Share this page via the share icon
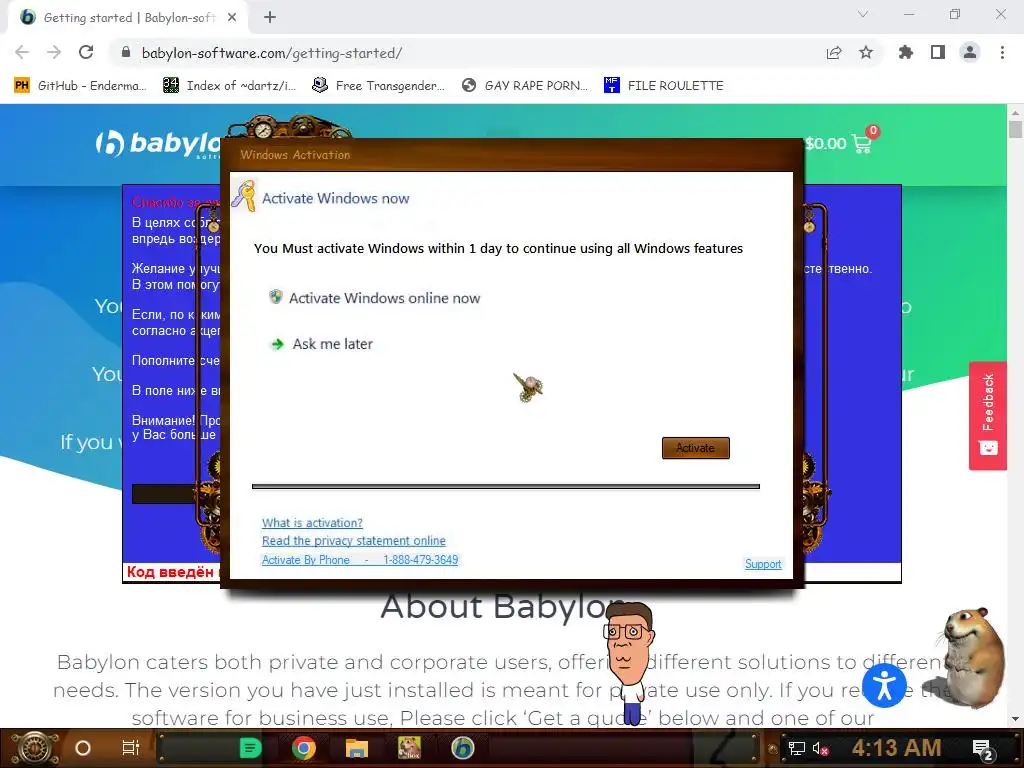The height and width of the screenshot is (768, 1024). (x=834, y=52)
